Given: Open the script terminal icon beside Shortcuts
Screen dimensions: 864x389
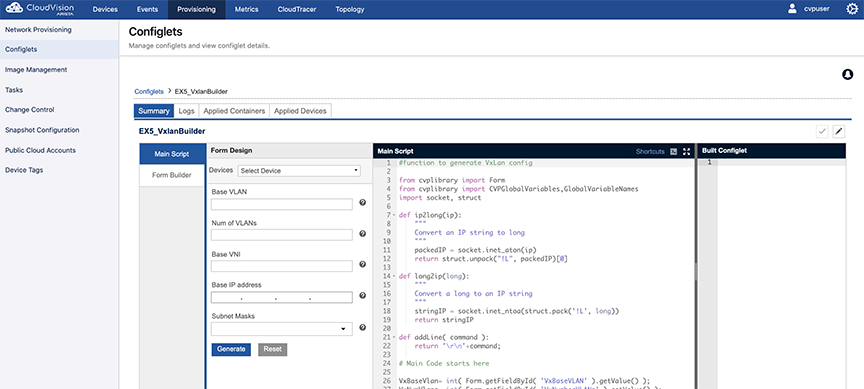Looking at the screenshot, I should (673, 151).
